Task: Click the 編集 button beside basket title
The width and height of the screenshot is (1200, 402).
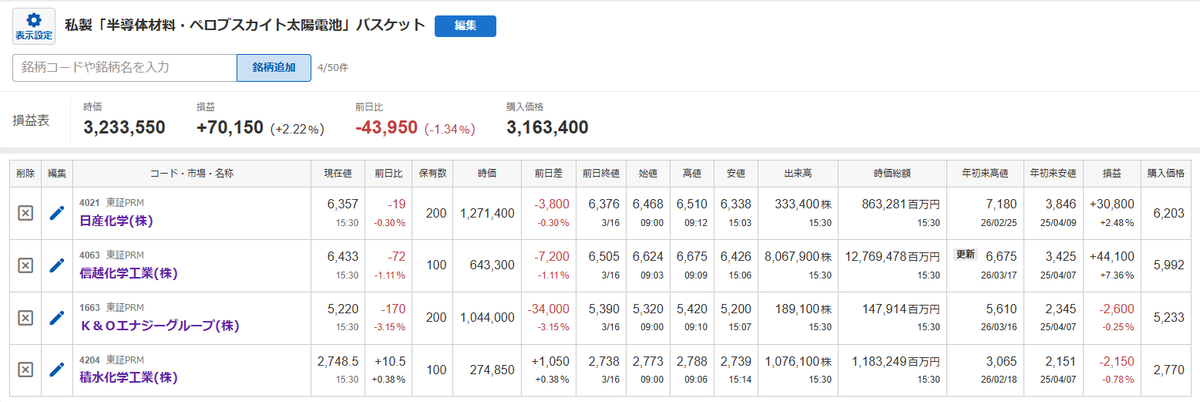Action: [465, 26]
